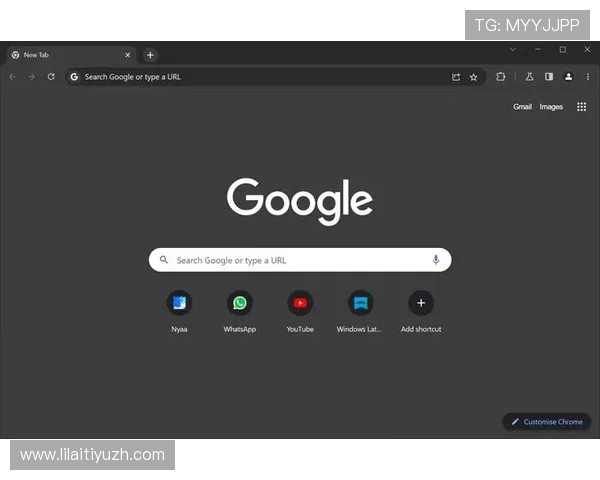Expand the tab search dropdown chevron

click(513, 49)
